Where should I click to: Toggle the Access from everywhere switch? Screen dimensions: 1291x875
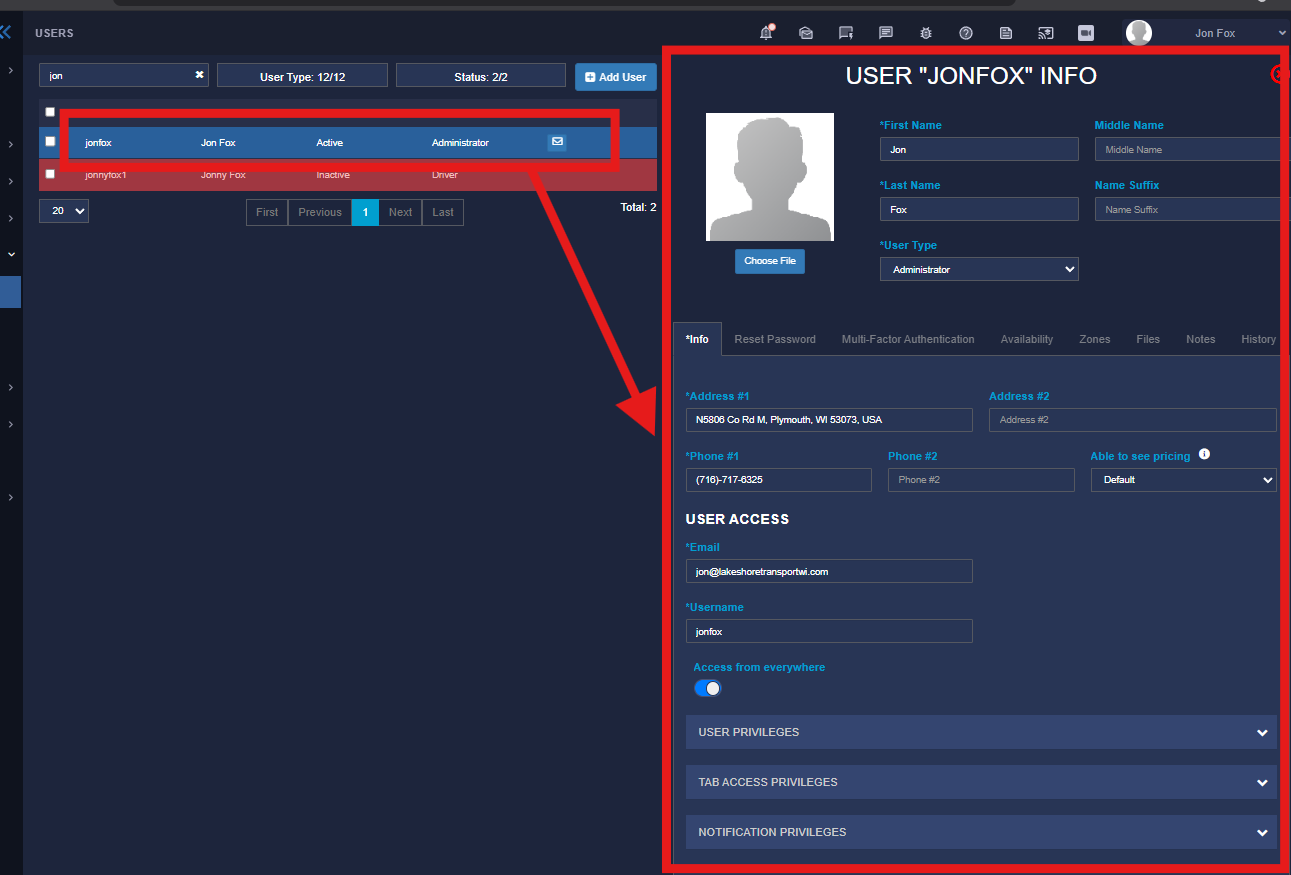pyautogui.click(x=707, y=688)
